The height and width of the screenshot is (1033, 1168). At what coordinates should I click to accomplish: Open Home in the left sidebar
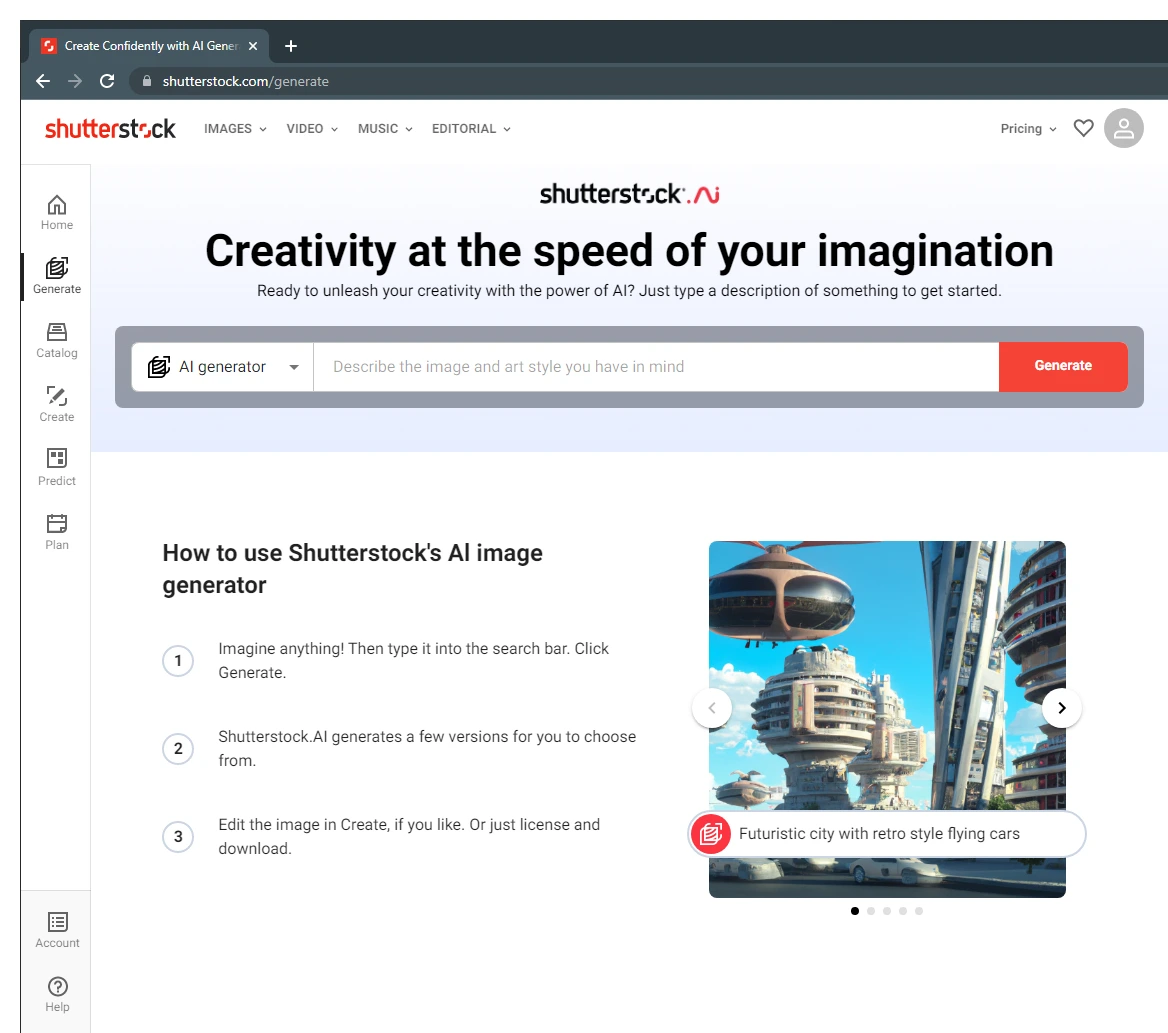pos(57,213)
